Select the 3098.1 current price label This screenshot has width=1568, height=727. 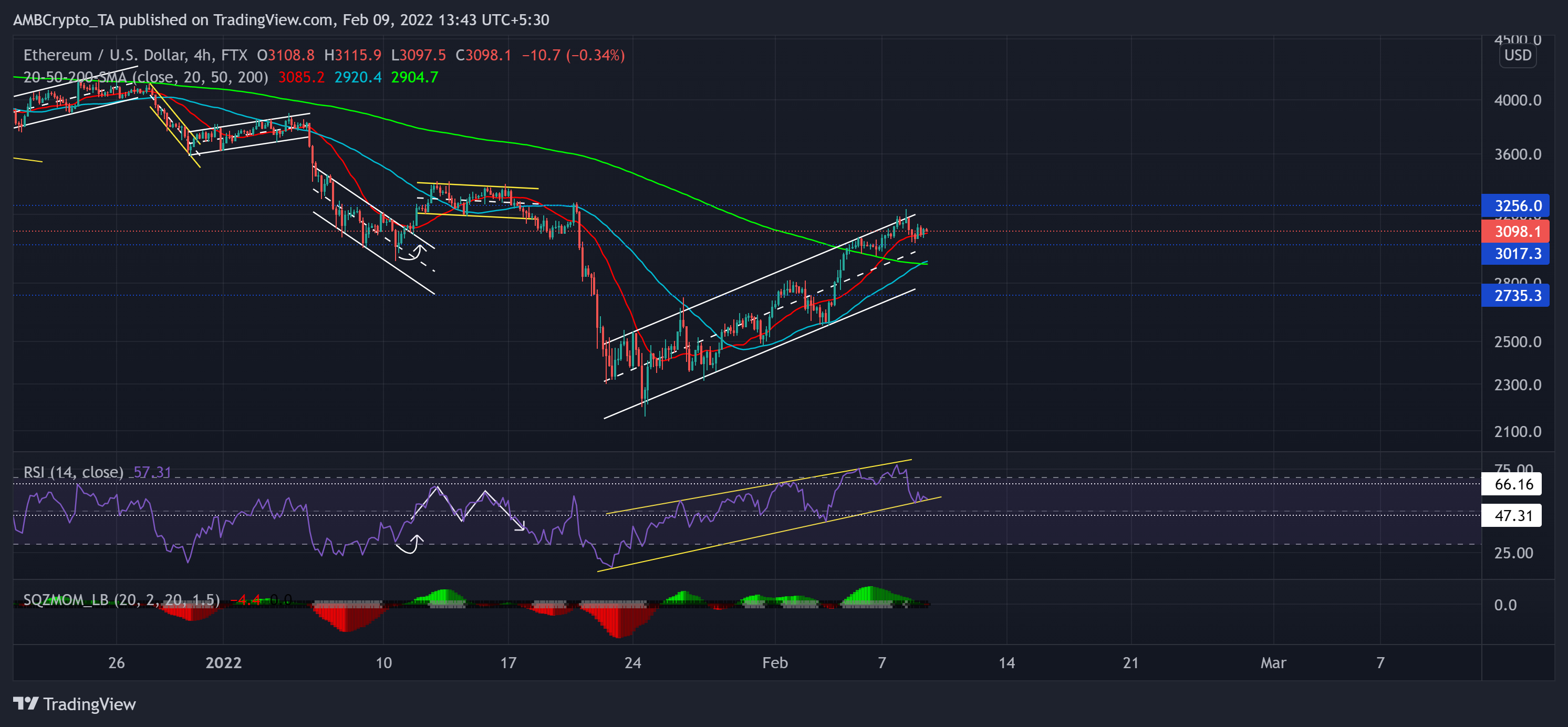coord(1515,231)
